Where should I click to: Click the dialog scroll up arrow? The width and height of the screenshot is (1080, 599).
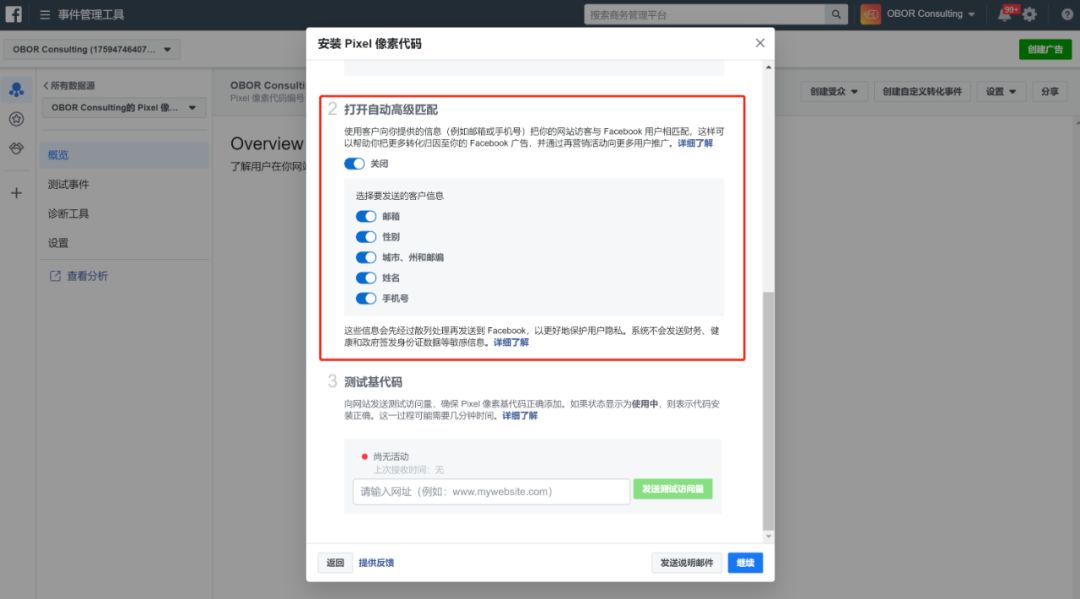769,67
